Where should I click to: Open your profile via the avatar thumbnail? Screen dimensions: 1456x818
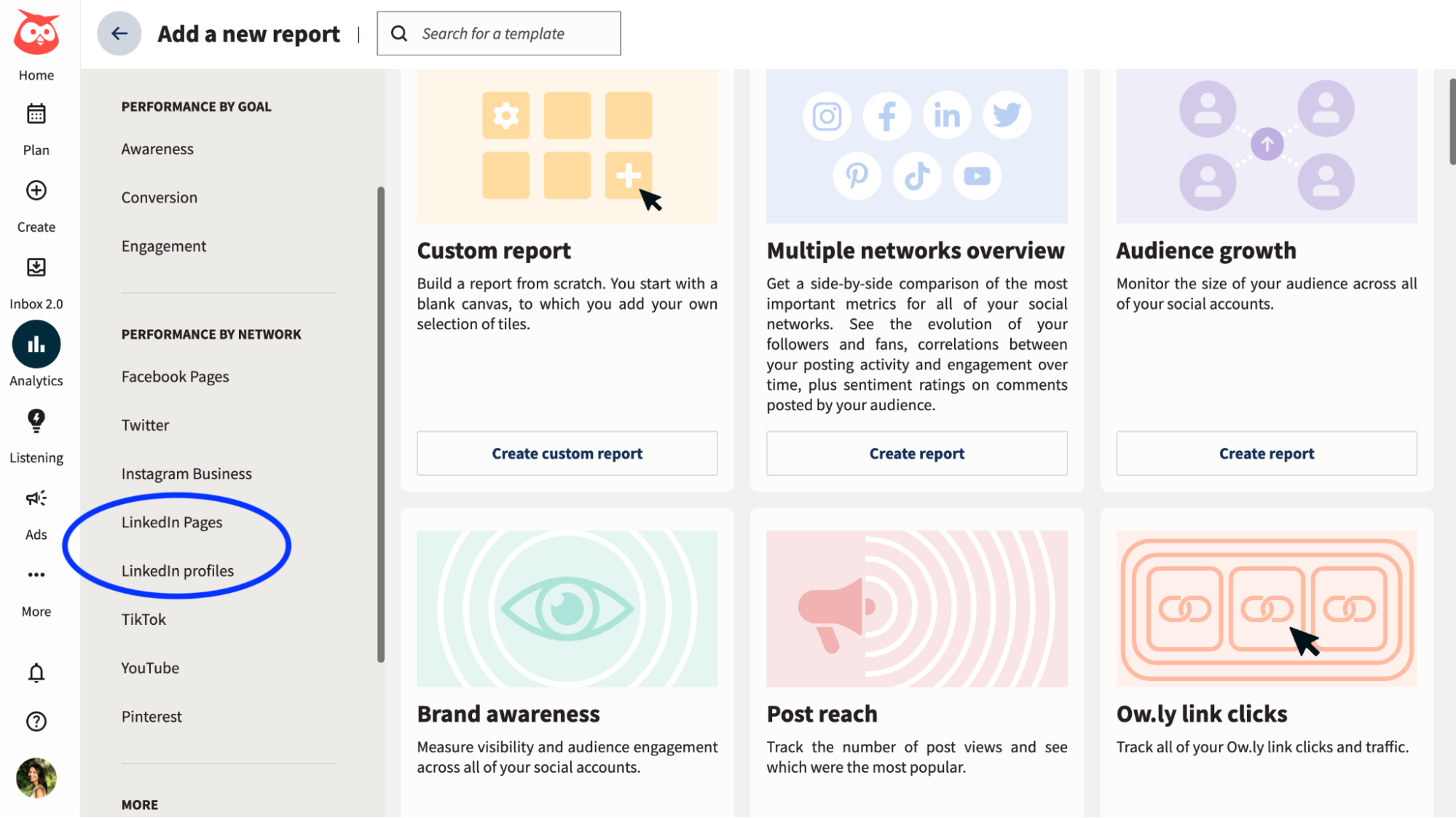tap(35, 778)
